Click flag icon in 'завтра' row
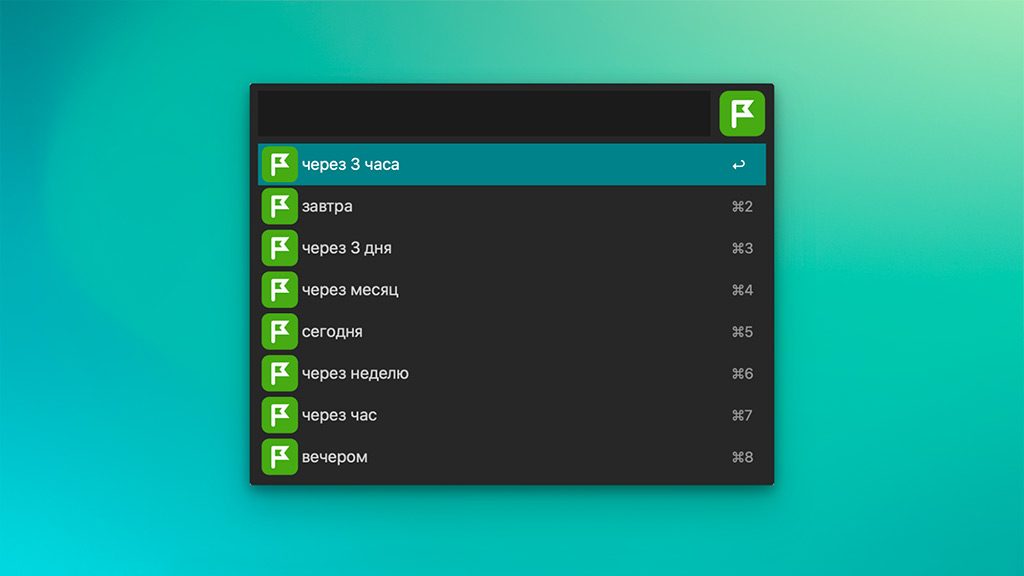 [280, 206]
